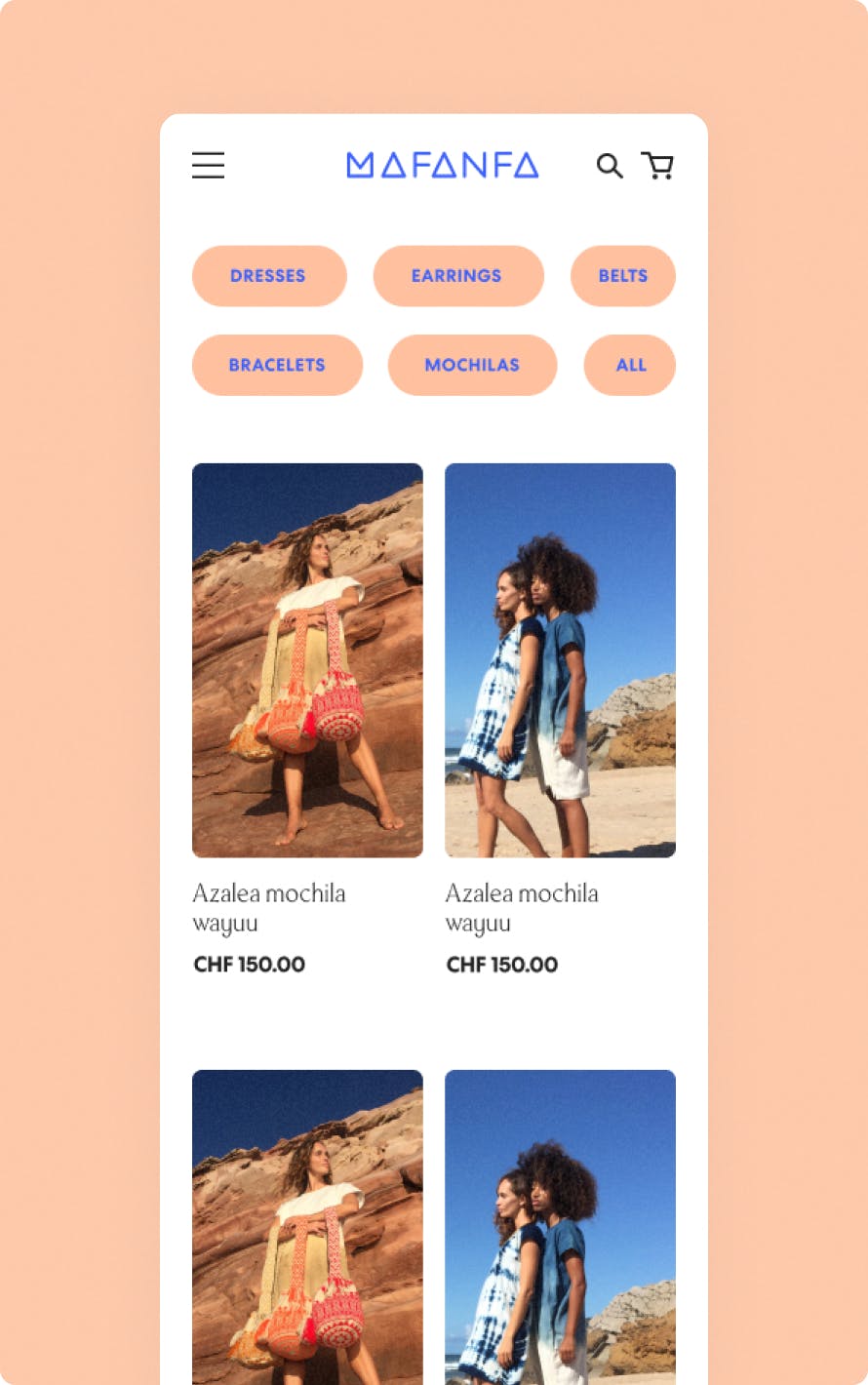Screen dimensions: 868x1385
Task: Open the hamburger menu
Action: [208, 165]
